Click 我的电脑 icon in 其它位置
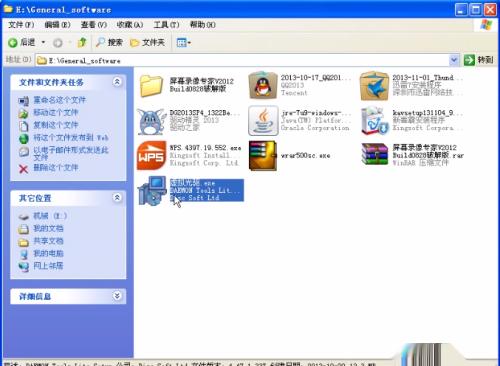This screenshot has width=500, height=366. [24, 254]
